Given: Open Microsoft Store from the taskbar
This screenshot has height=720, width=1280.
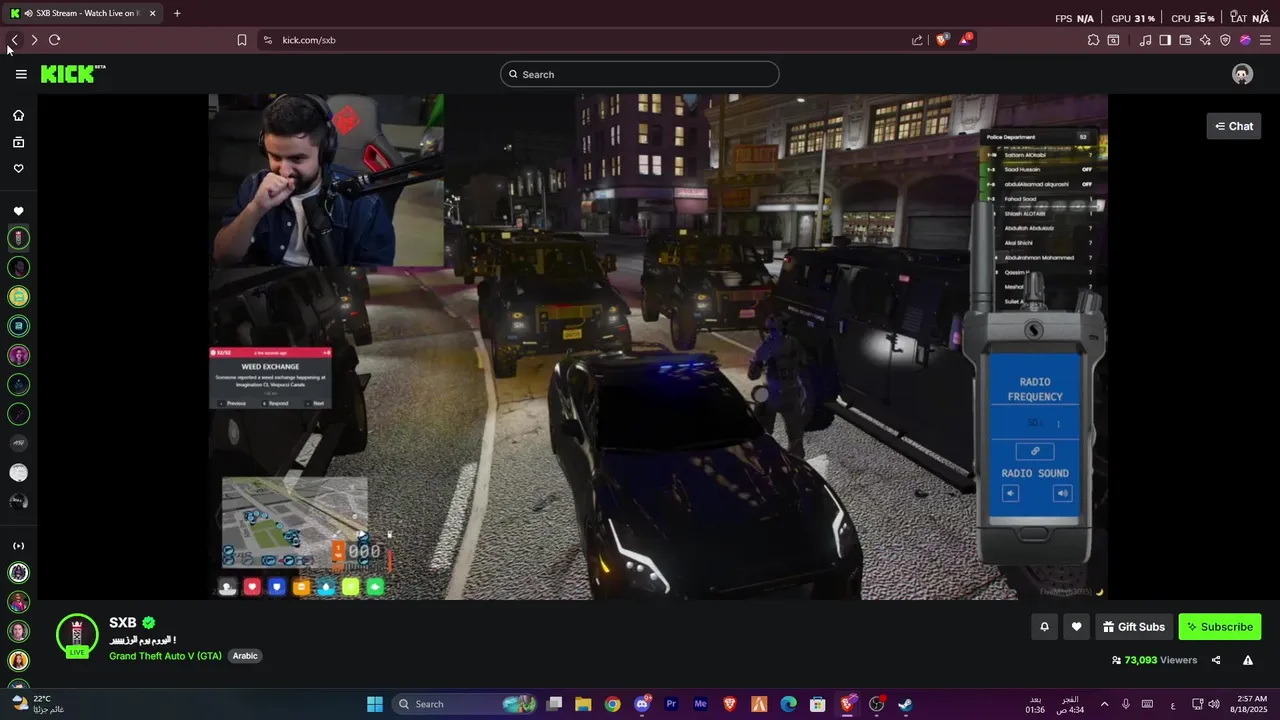Looking at the screenshot, I should coord(817,704).
